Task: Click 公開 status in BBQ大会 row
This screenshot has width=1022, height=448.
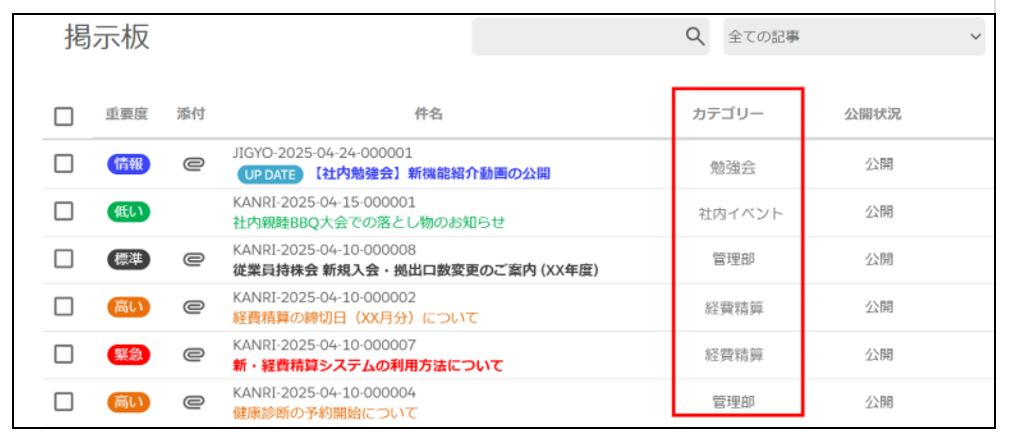Action: pyautogui.click(x=879, y=211)
